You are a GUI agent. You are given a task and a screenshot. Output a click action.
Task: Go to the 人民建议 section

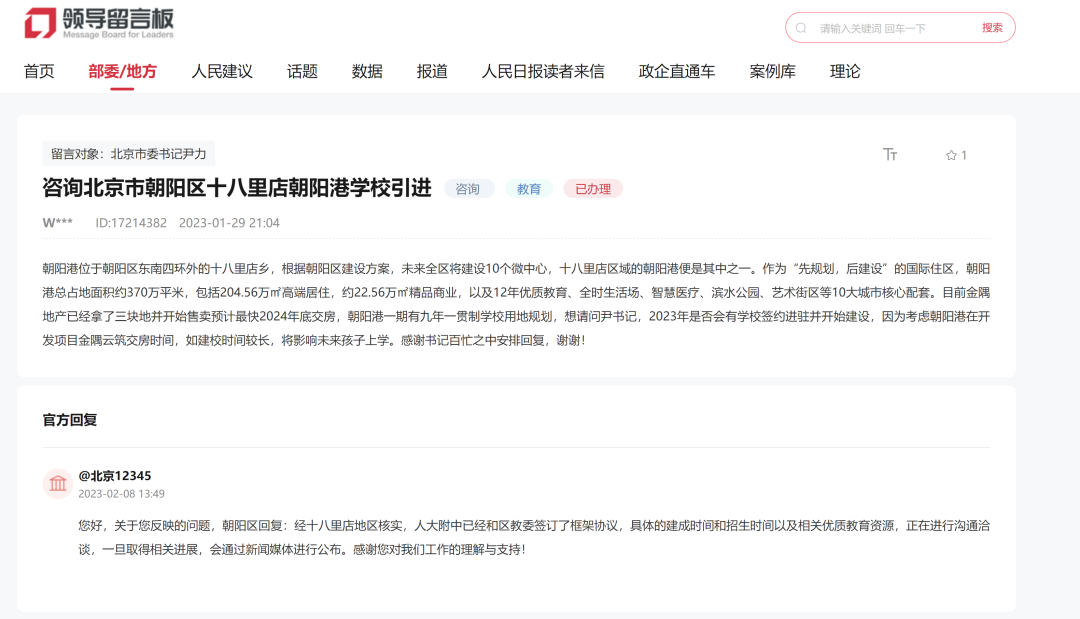[x=222, y=72]
